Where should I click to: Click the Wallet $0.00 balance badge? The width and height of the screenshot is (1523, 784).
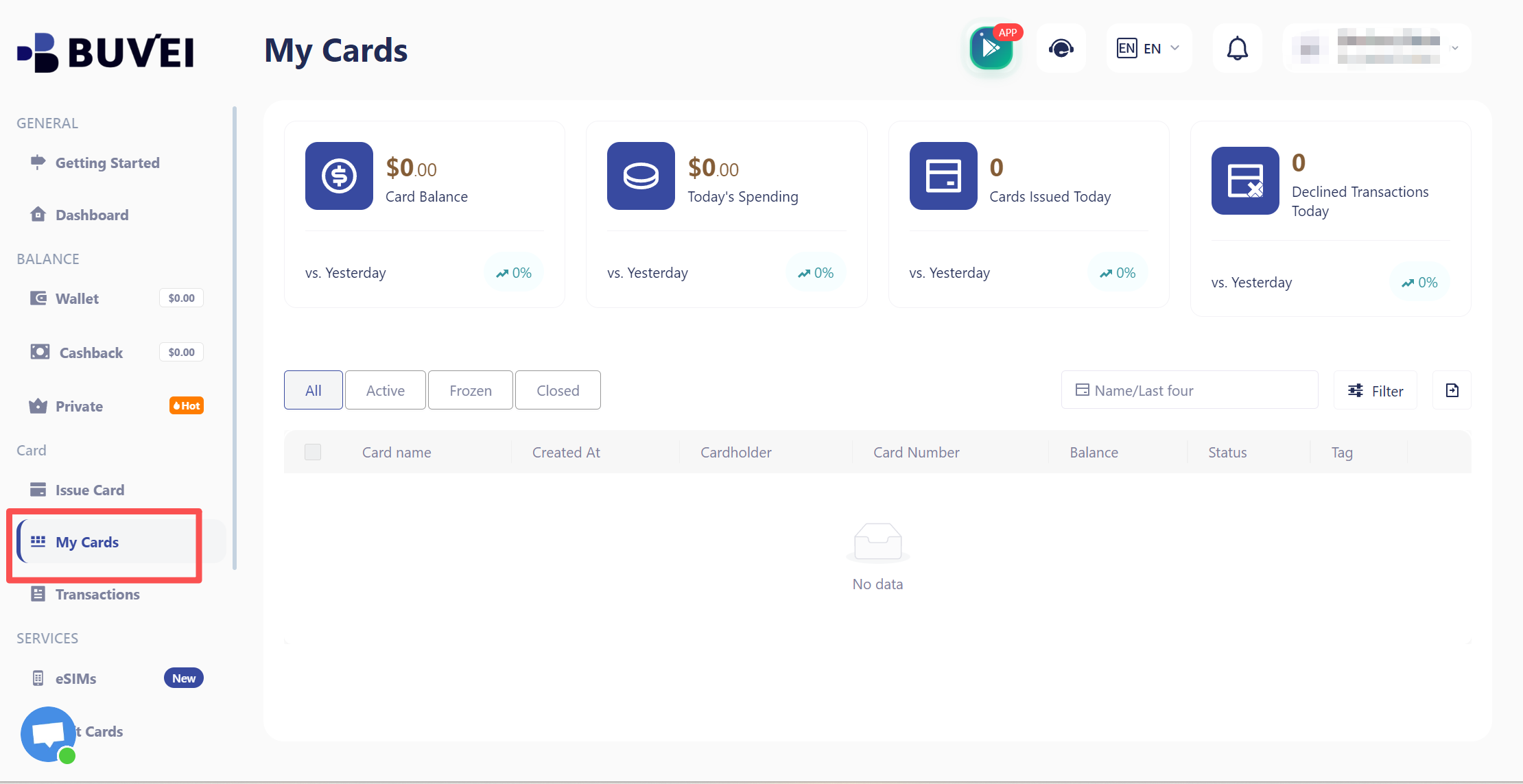point(181,298)
